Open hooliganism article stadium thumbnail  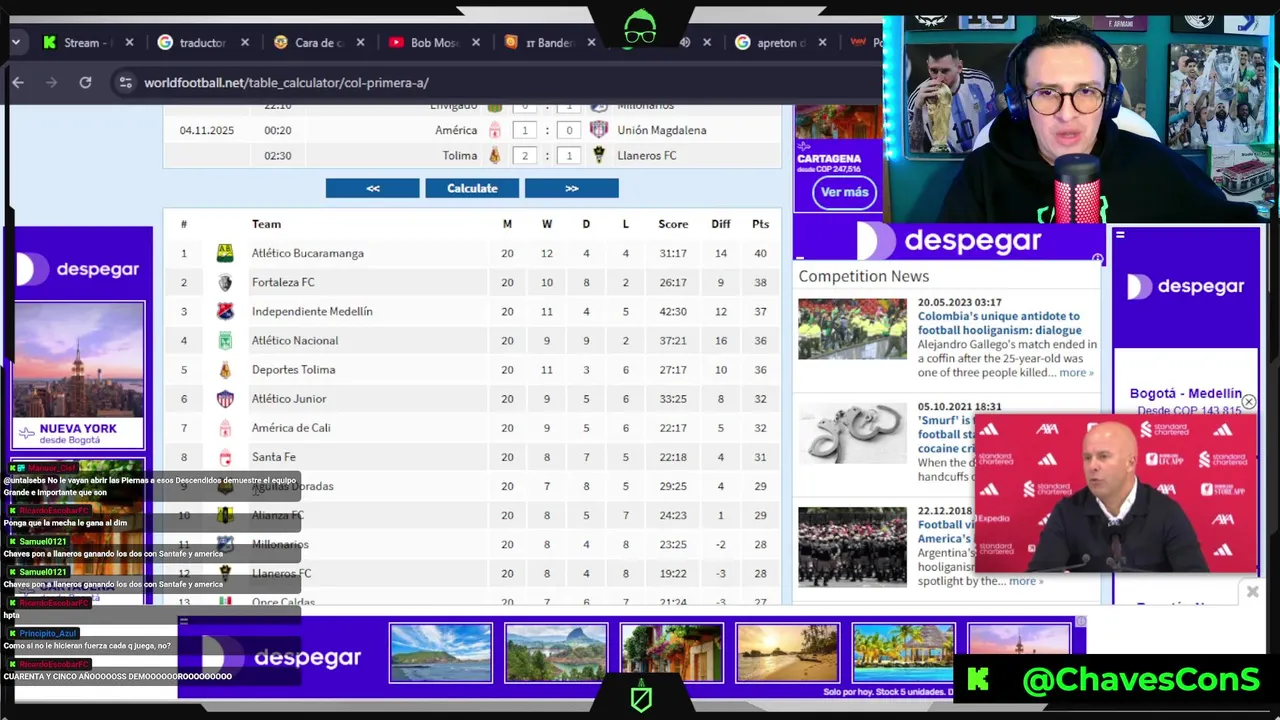852,329
